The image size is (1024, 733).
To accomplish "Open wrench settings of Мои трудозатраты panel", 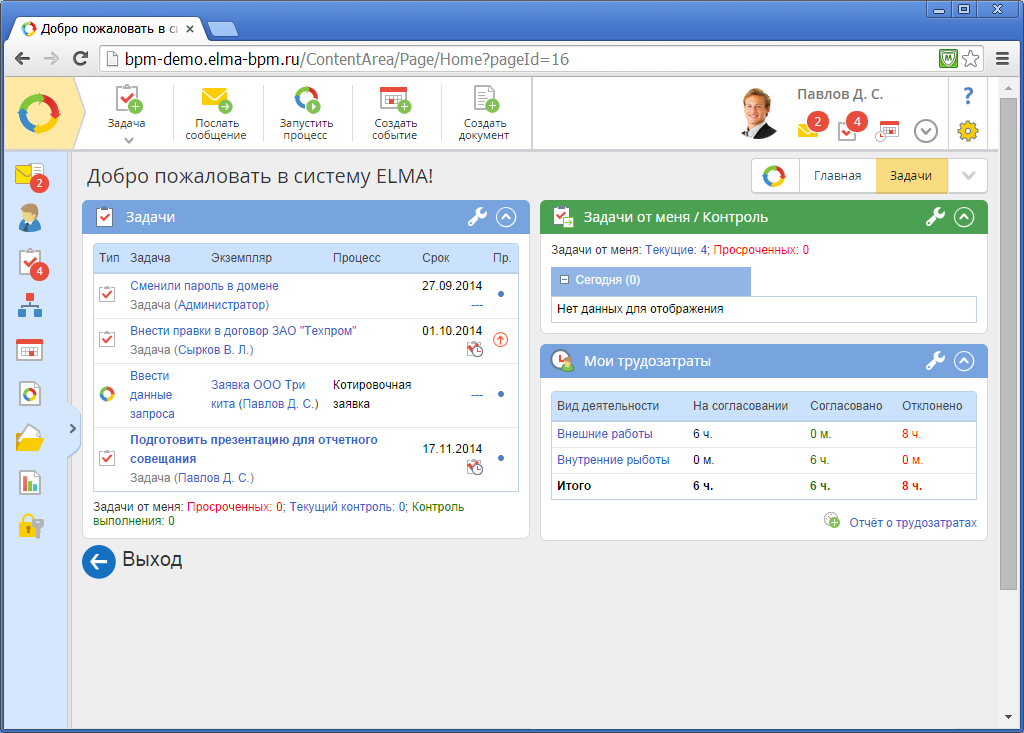I will coord(935,361).
